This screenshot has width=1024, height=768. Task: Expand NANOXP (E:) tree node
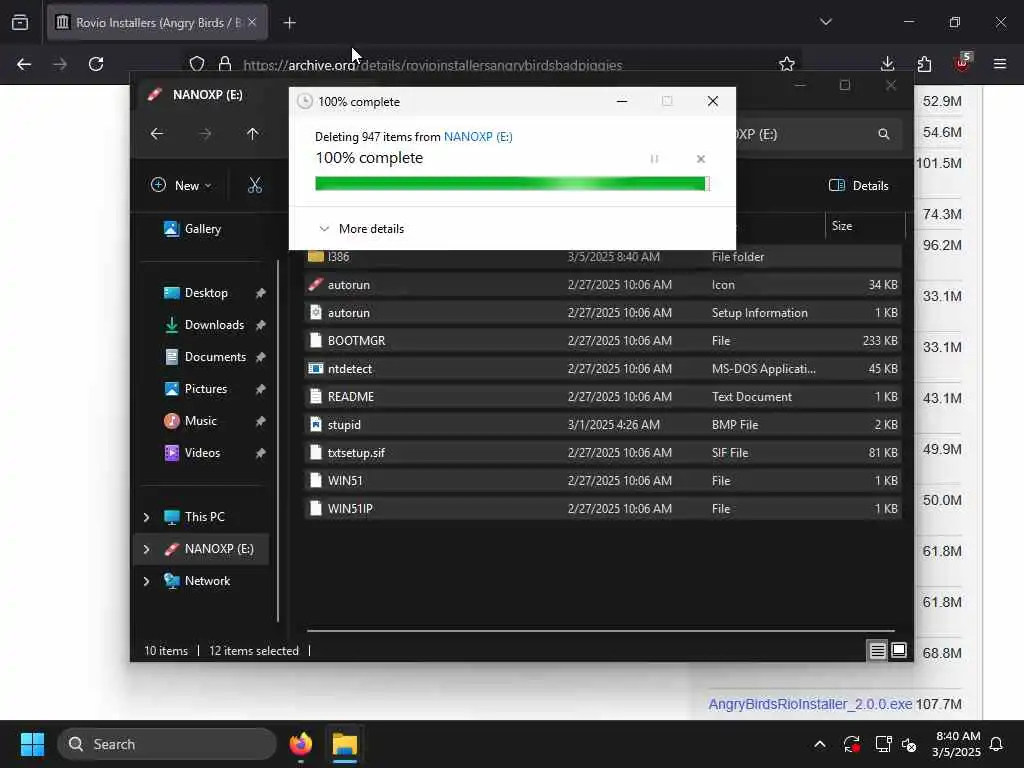tap(146, 549)
